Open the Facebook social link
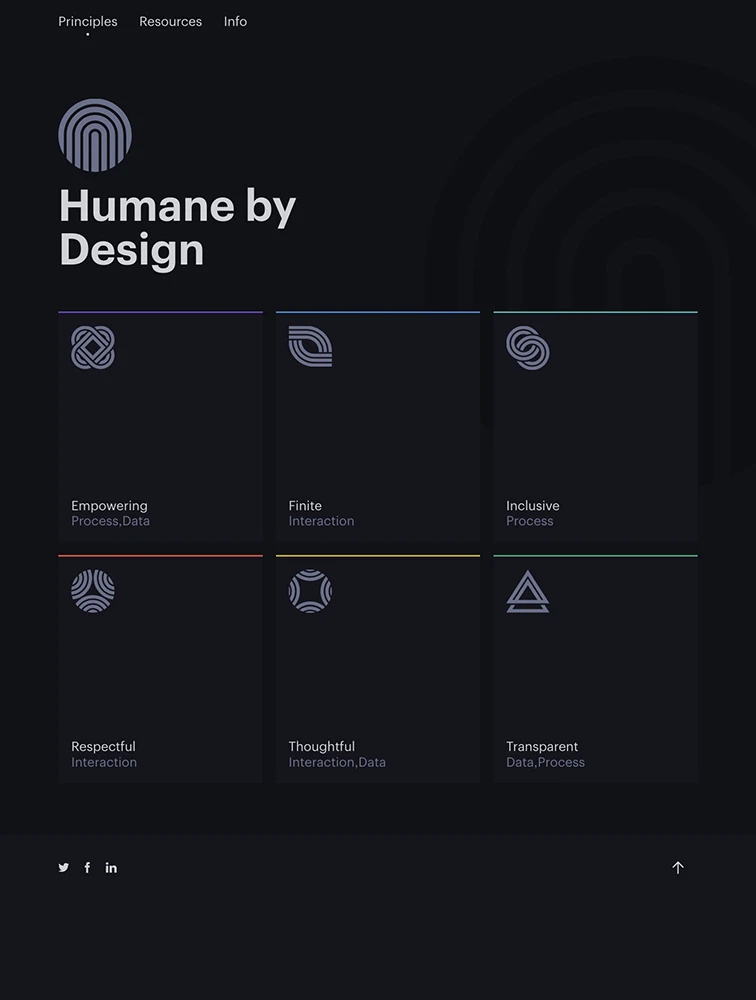 click(x=87, y=867)
